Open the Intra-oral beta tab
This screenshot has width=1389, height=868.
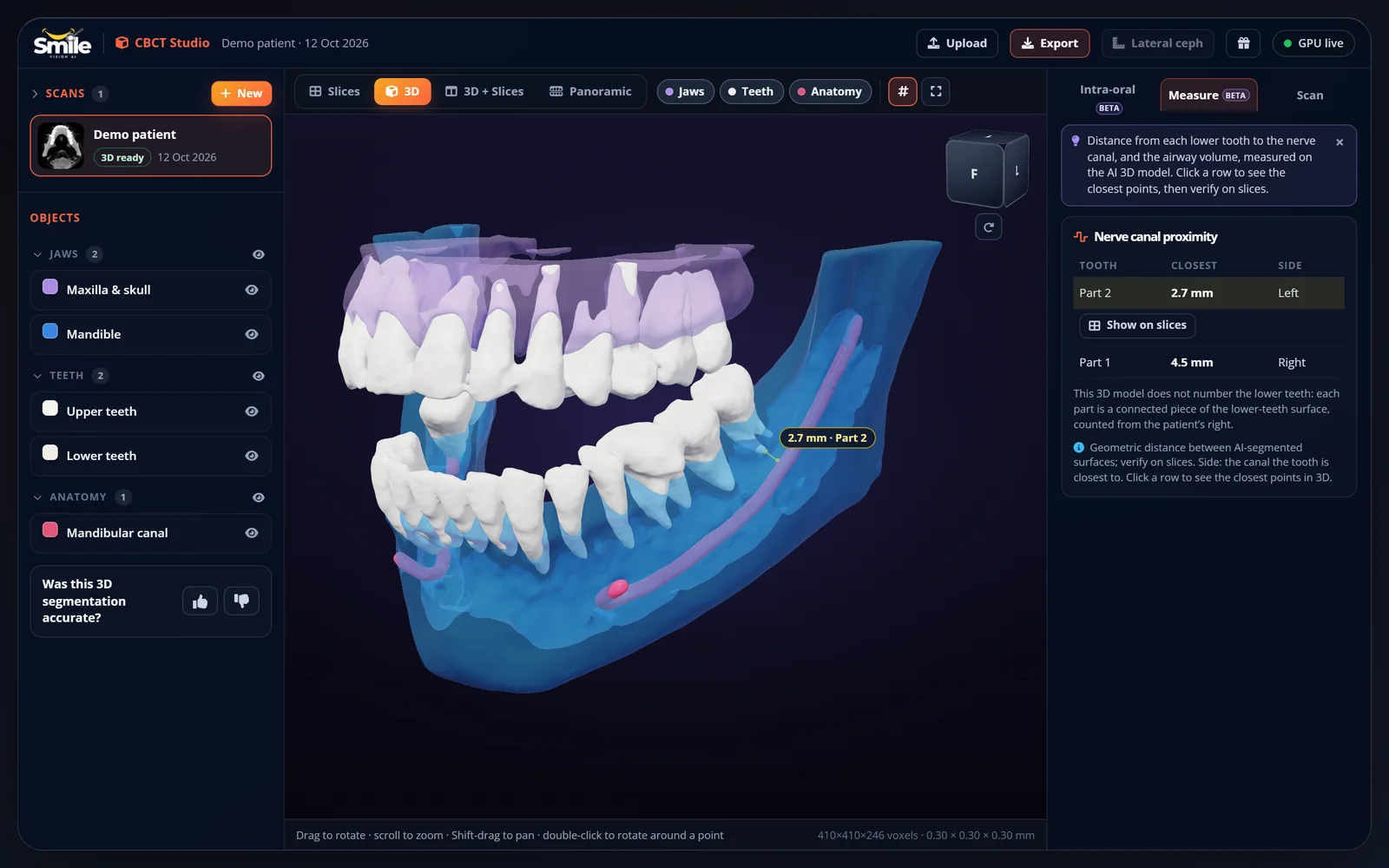(1108, 96)
